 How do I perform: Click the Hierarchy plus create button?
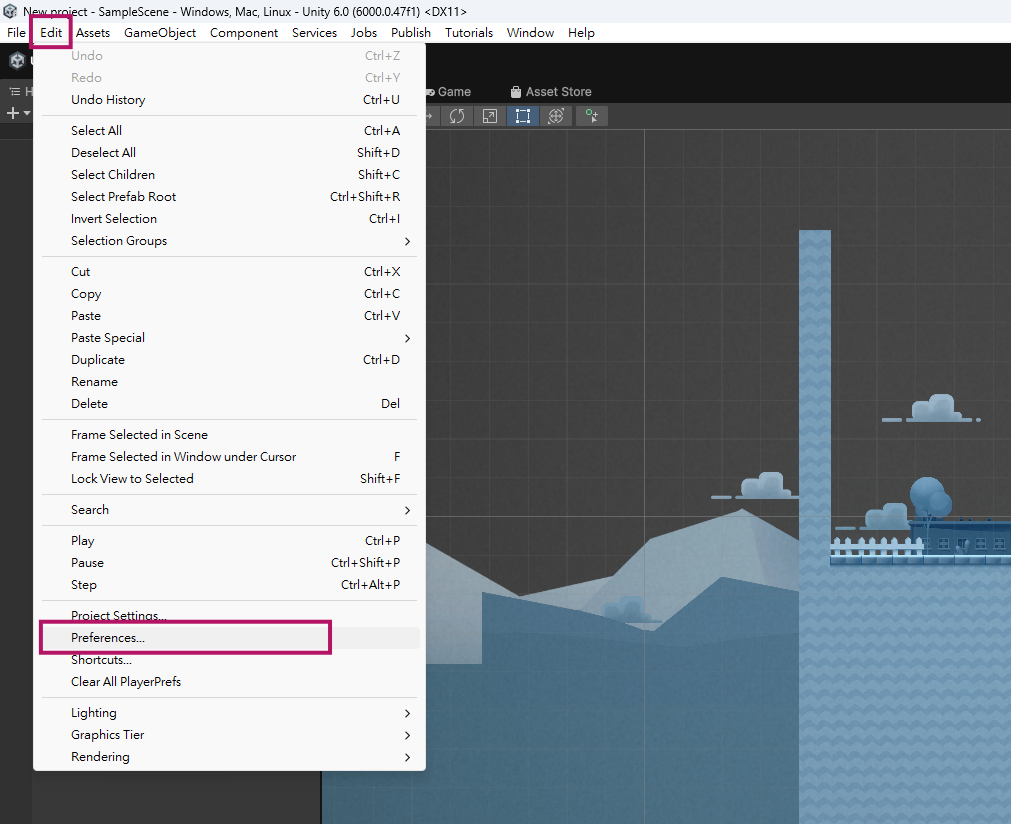[x=14, y=113]
